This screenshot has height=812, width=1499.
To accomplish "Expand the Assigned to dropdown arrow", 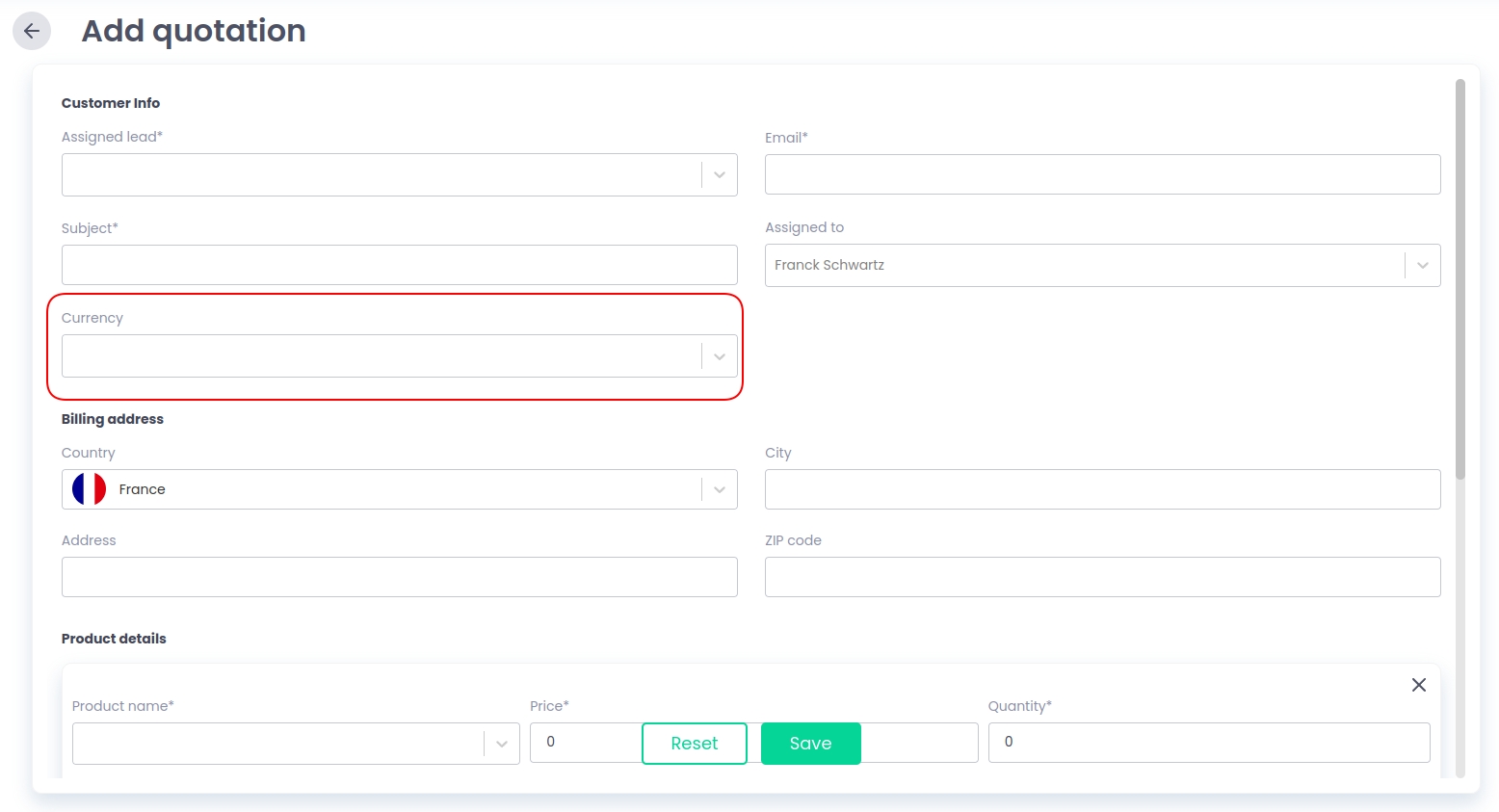I will point(1422,265).
